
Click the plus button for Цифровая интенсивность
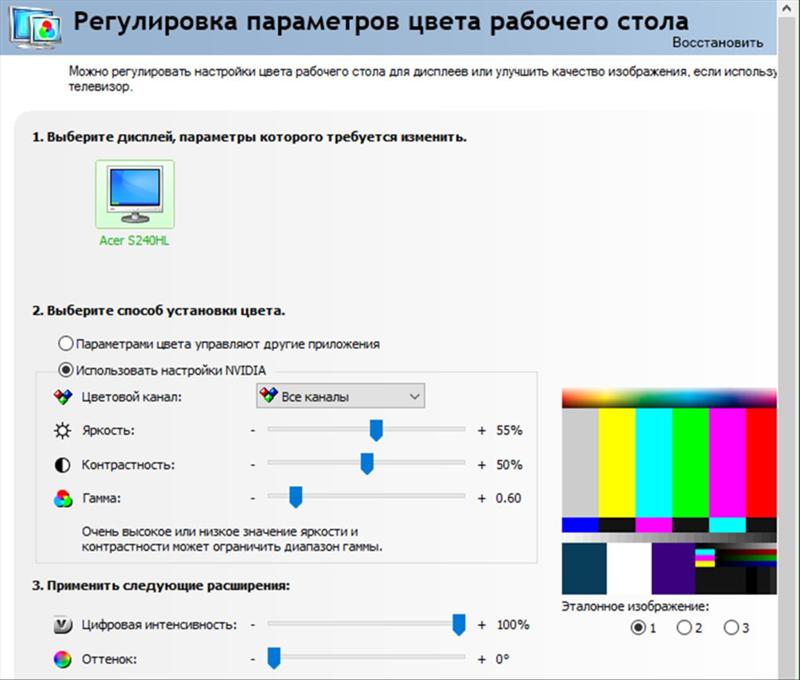[482, 625]
